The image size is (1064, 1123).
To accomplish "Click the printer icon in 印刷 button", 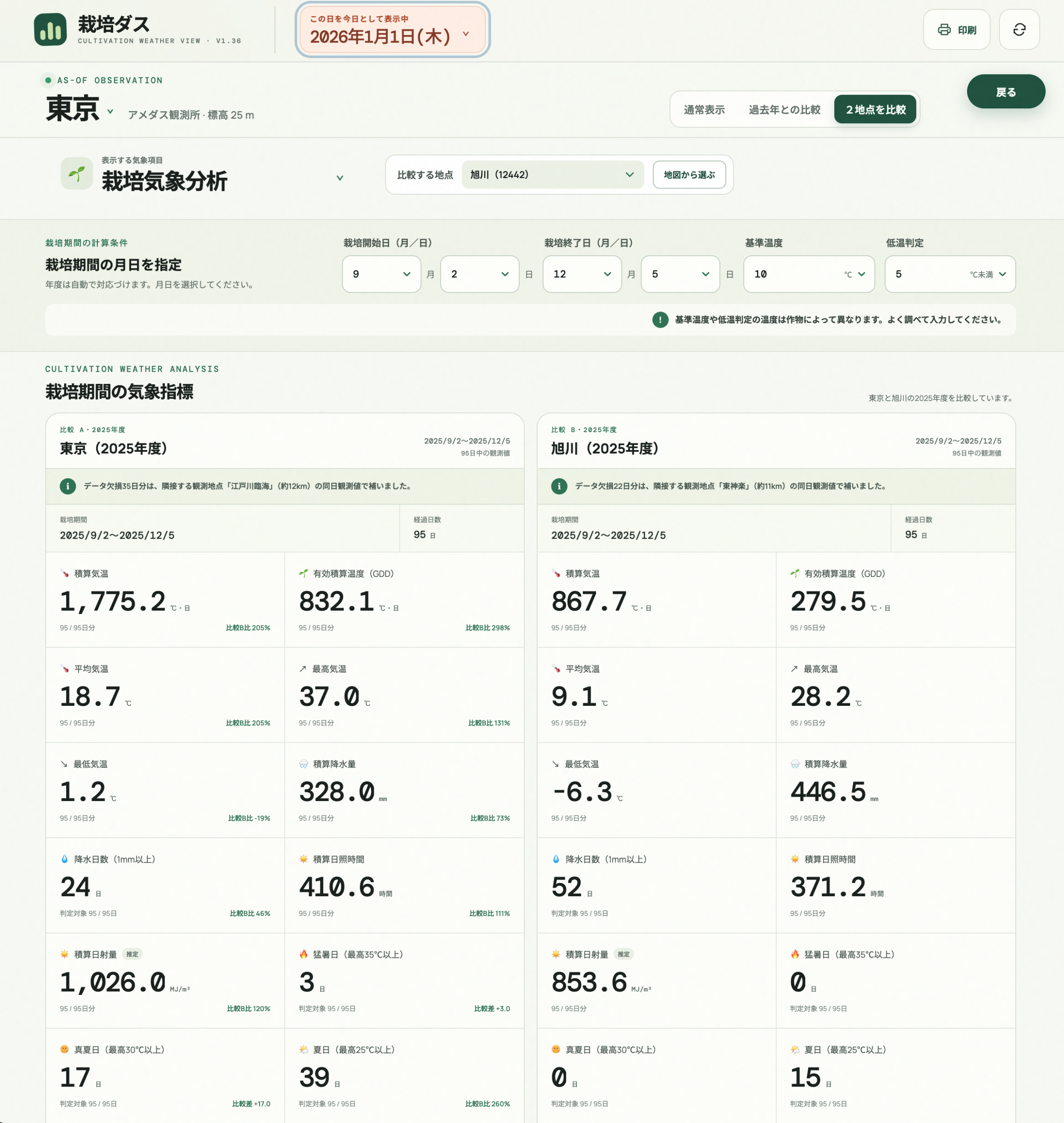I will (944, 29).
